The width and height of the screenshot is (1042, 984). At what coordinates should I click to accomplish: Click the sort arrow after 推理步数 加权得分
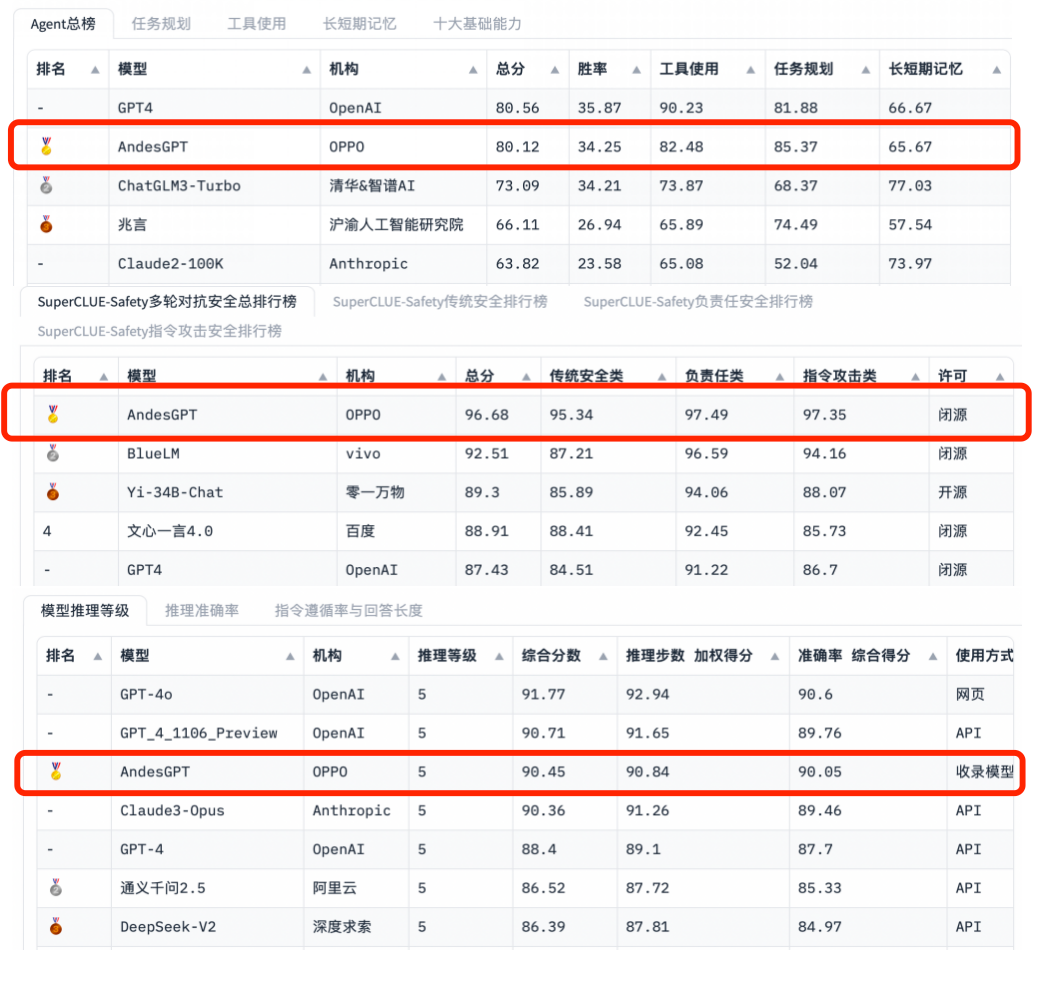[x=774, y=656]
